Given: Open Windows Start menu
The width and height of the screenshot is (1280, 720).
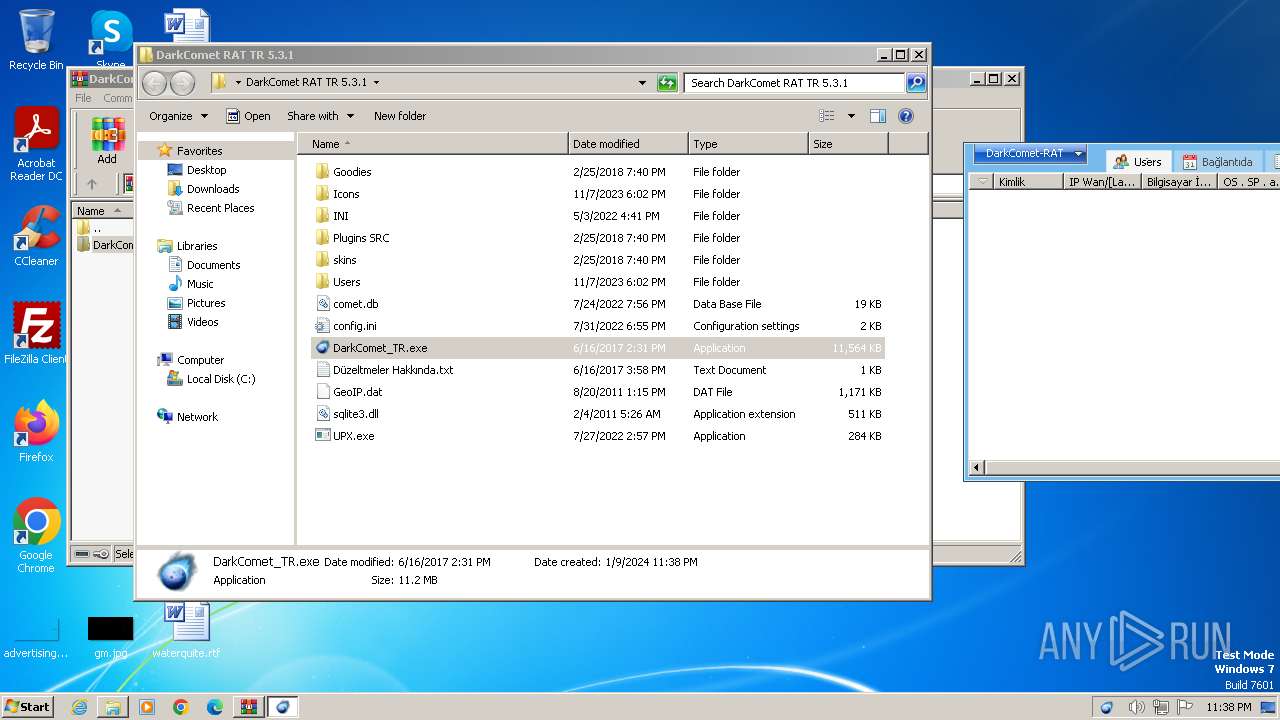Looking at the screenshot, I should click(x=28, y=706).
